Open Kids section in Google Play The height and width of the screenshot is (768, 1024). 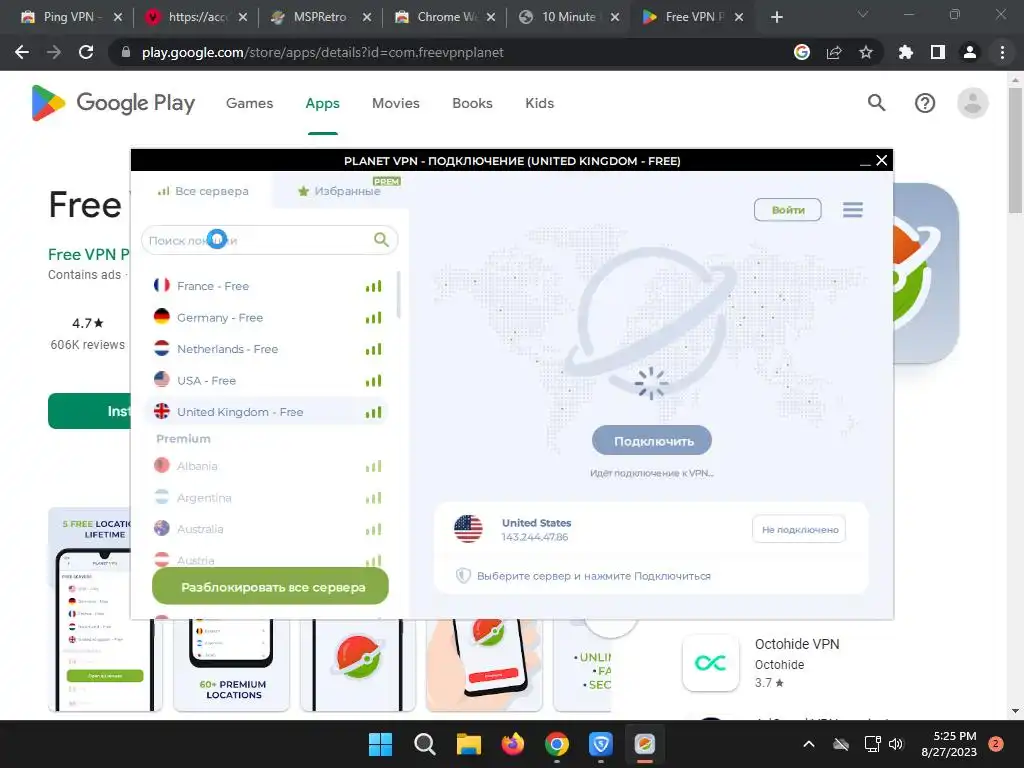(x=539, y=103)
